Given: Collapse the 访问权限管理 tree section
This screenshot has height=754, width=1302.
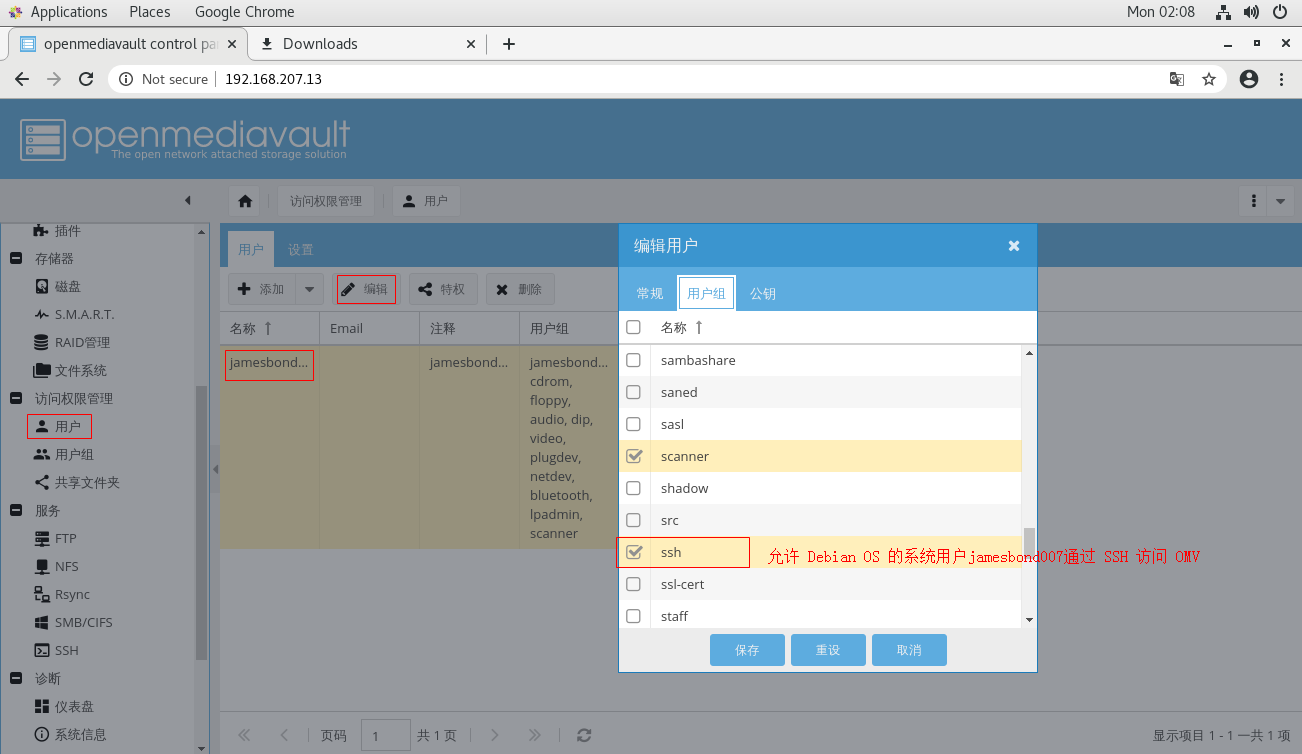Looking at the screenshot, I should (x=16, y=398).
